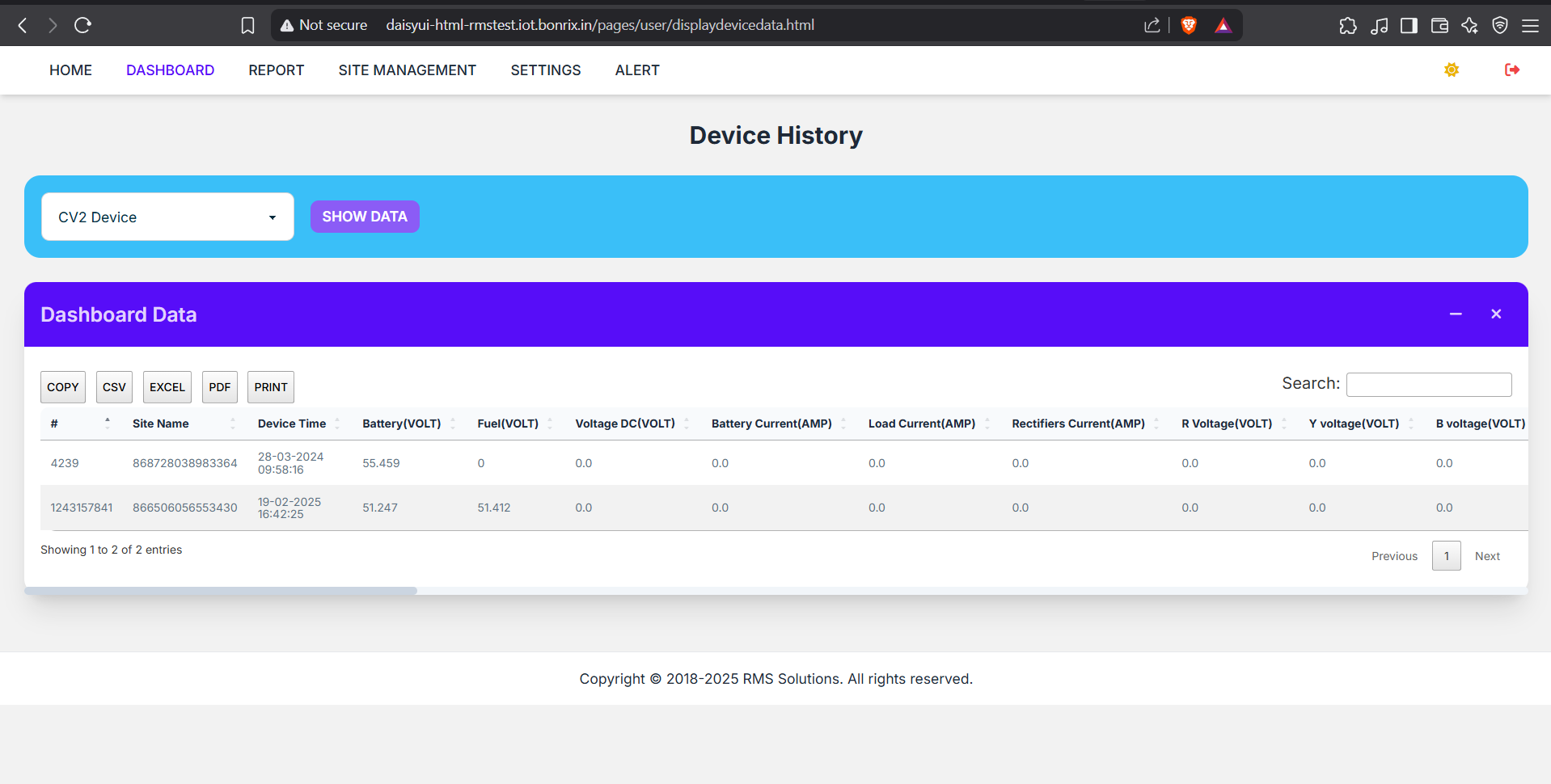Open Leo AI sparkle icon
This screenshot has height=784, width=1551.
1469,25
